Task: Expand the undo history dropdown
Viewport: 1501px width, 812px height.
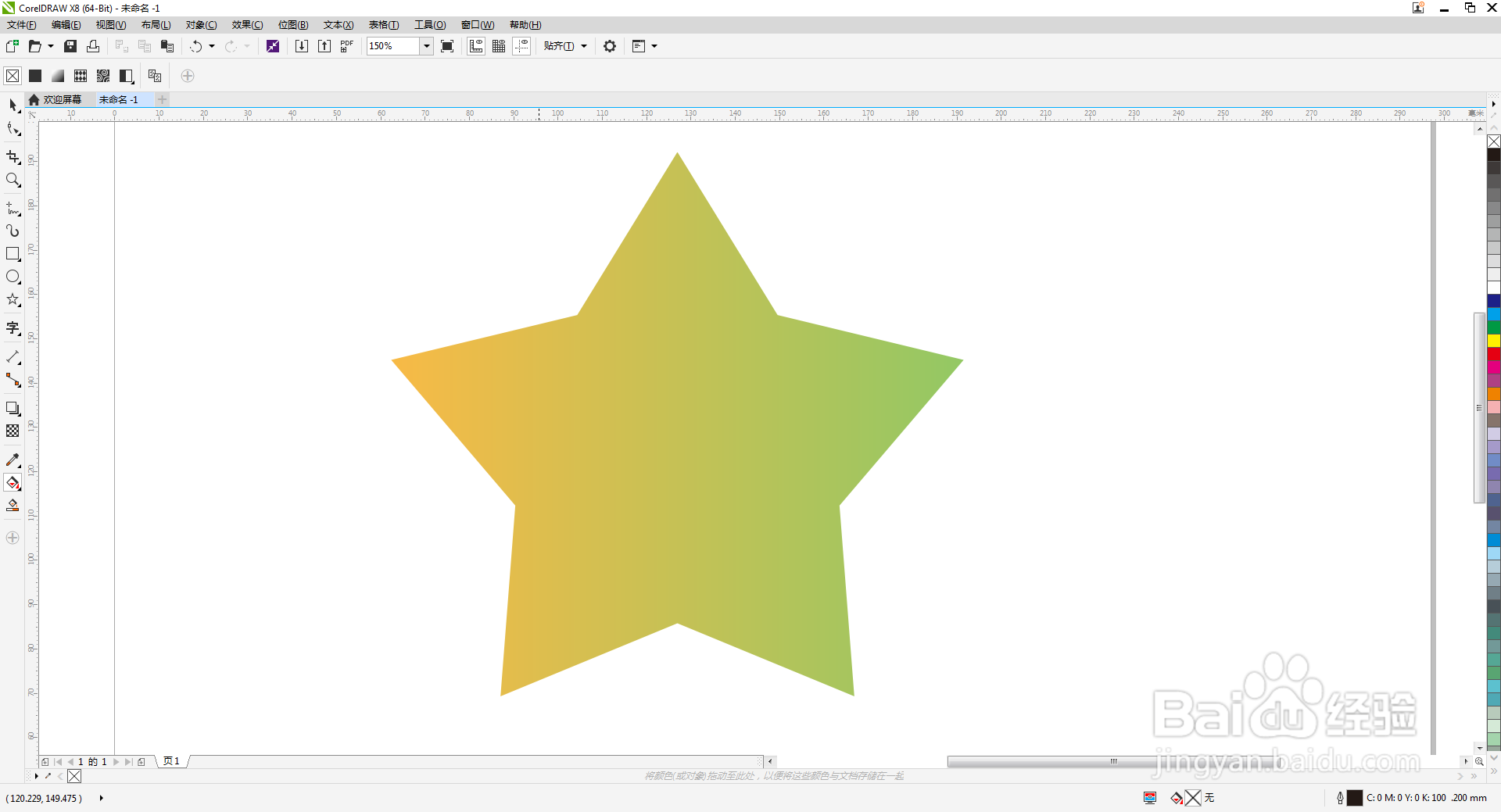Action: click(212, 46)
